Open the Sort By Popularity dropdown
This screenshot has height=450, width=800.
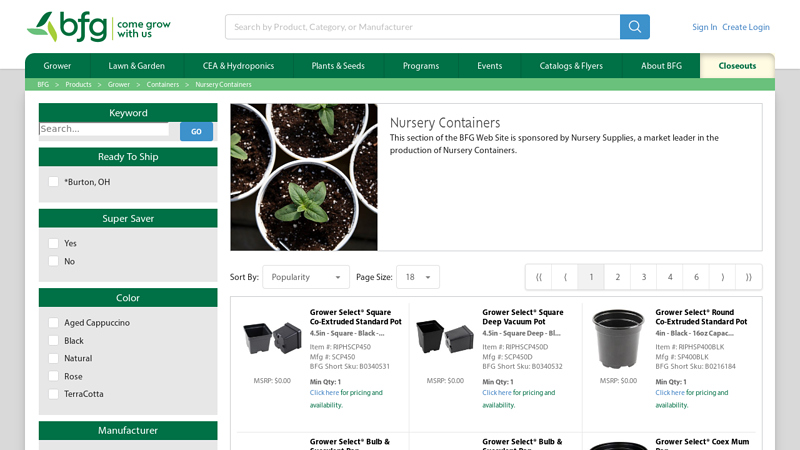[x=305, y=277]
